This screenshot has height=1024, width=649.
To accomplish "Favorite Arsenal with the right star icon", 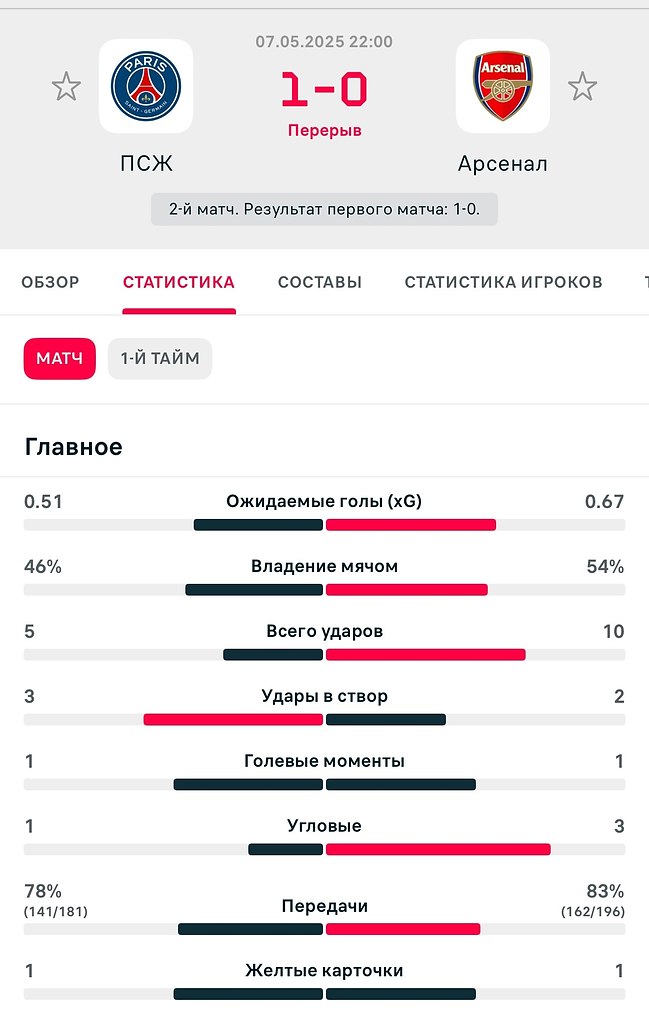I will point(582,87).
